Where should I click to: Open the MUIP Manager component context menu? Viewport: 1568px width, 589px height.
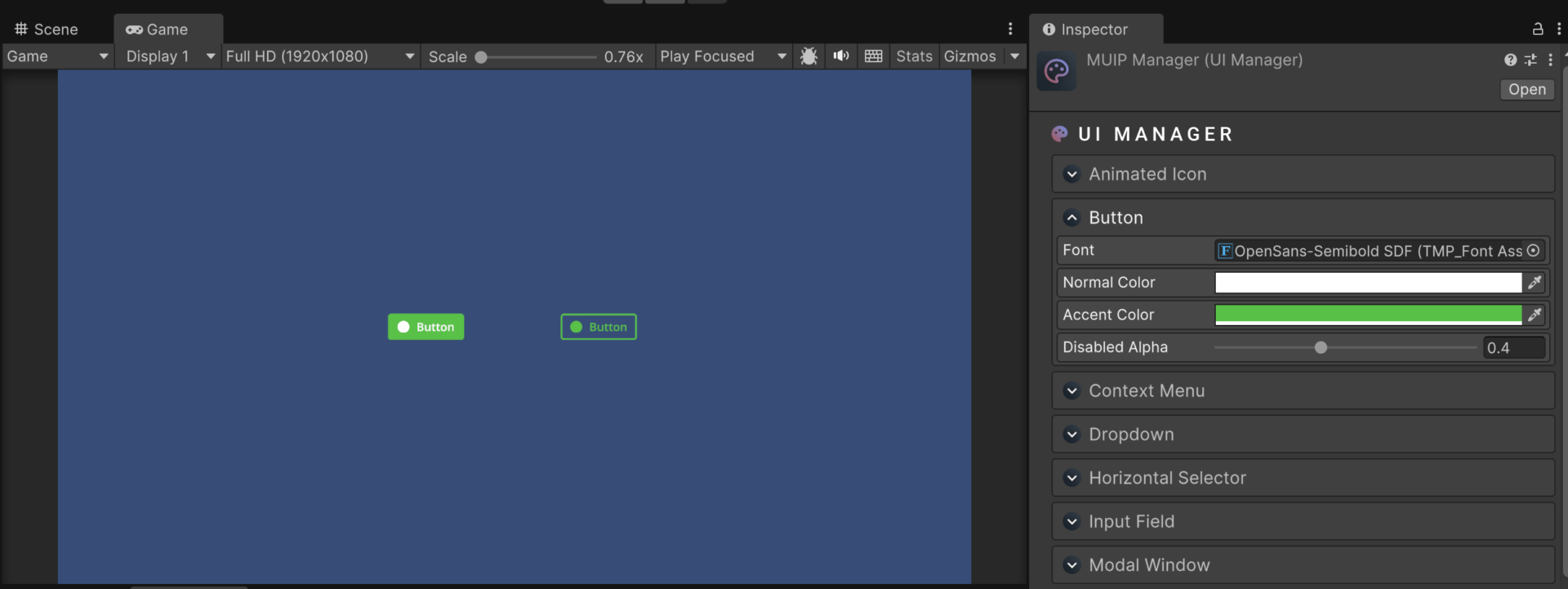click(x=1550, y=60)
